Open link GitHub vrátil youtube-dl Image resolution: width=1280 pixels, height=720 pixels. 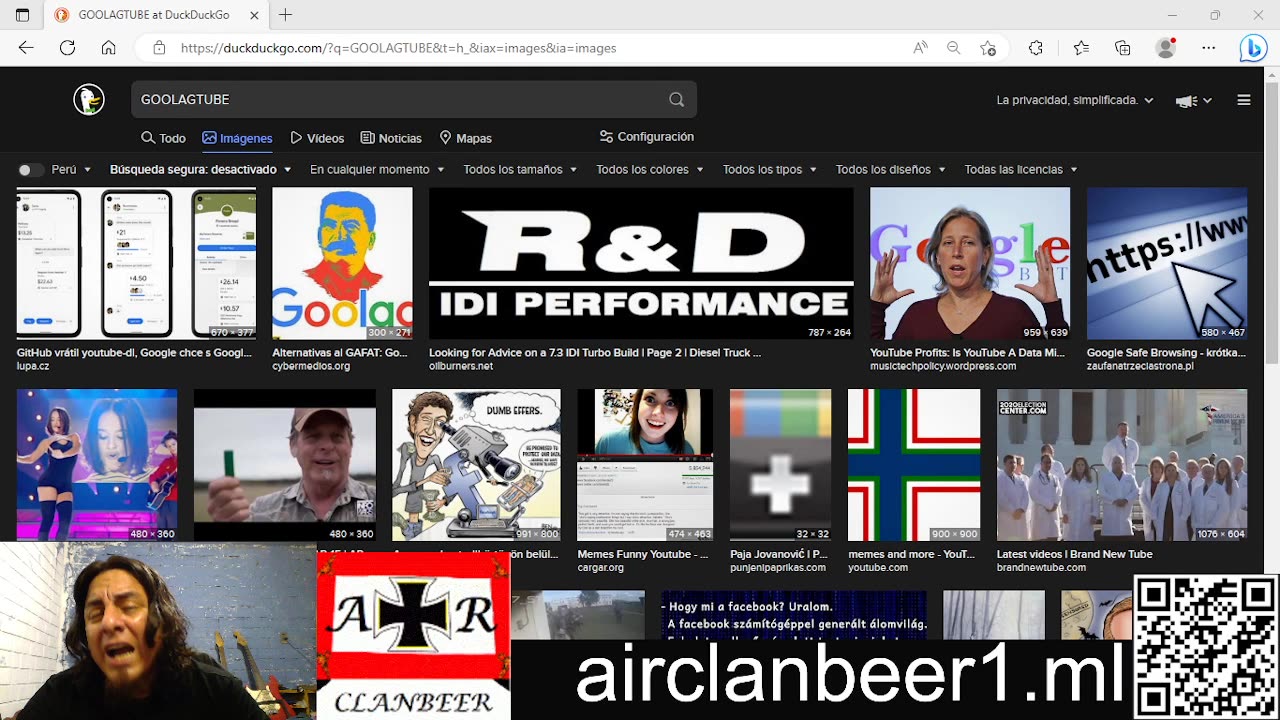click(x=134, y=353)
